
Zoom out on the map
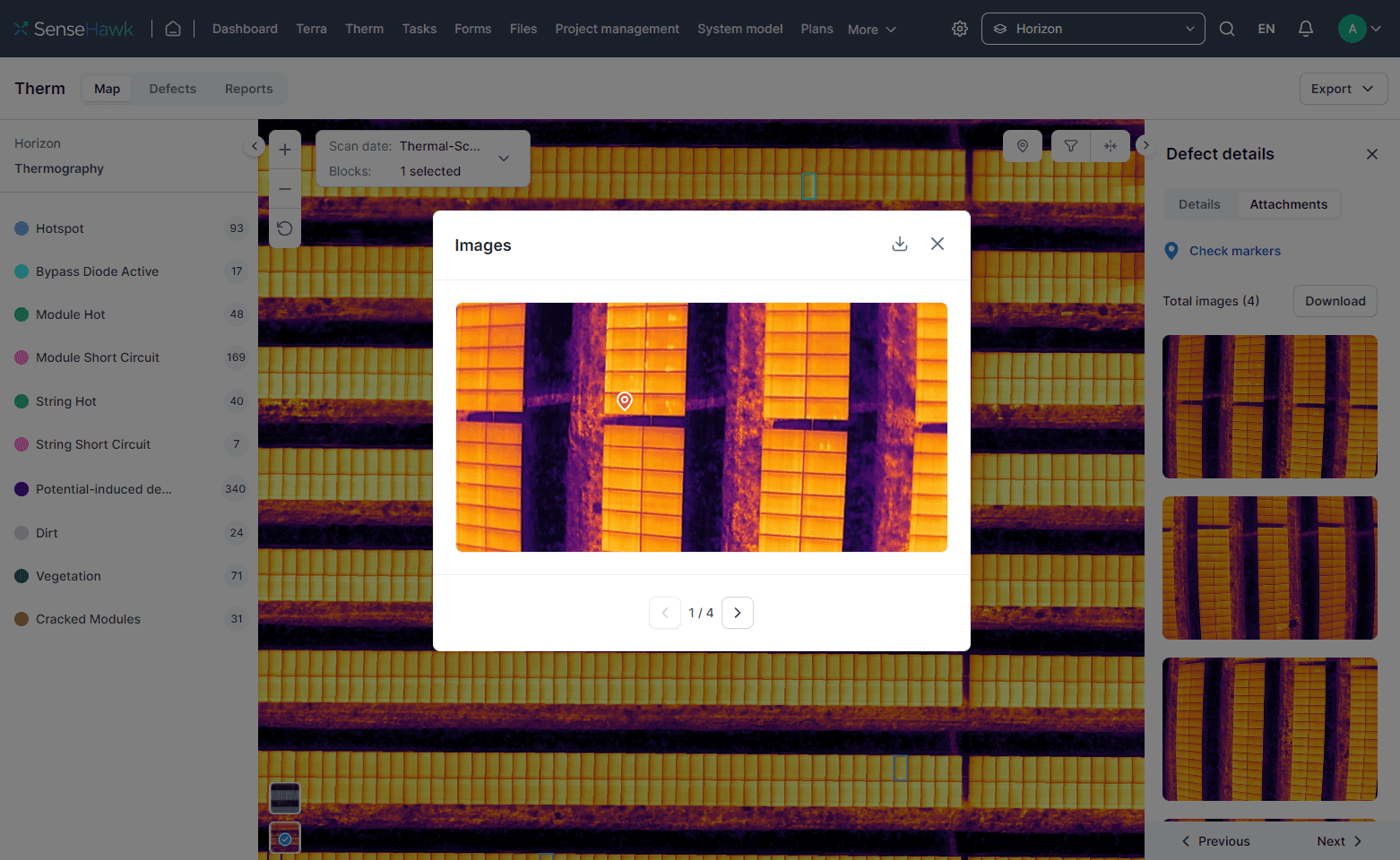[x=285, y=189]
